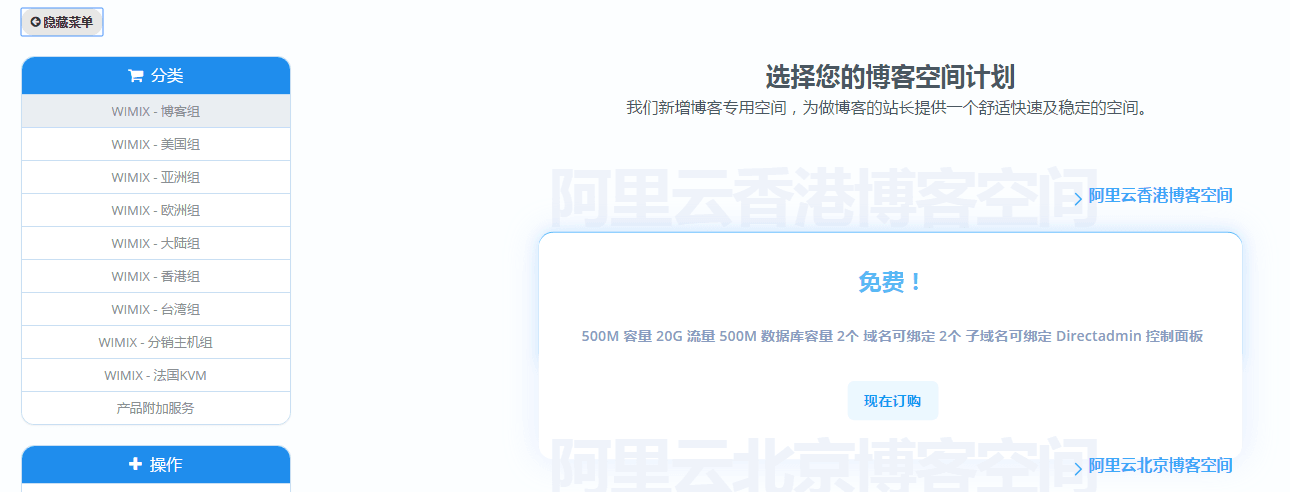Click chevron before 阿里云北京博客空间
The height and width of the screenshot is (492, 1290).
[x=1077, y=468]
